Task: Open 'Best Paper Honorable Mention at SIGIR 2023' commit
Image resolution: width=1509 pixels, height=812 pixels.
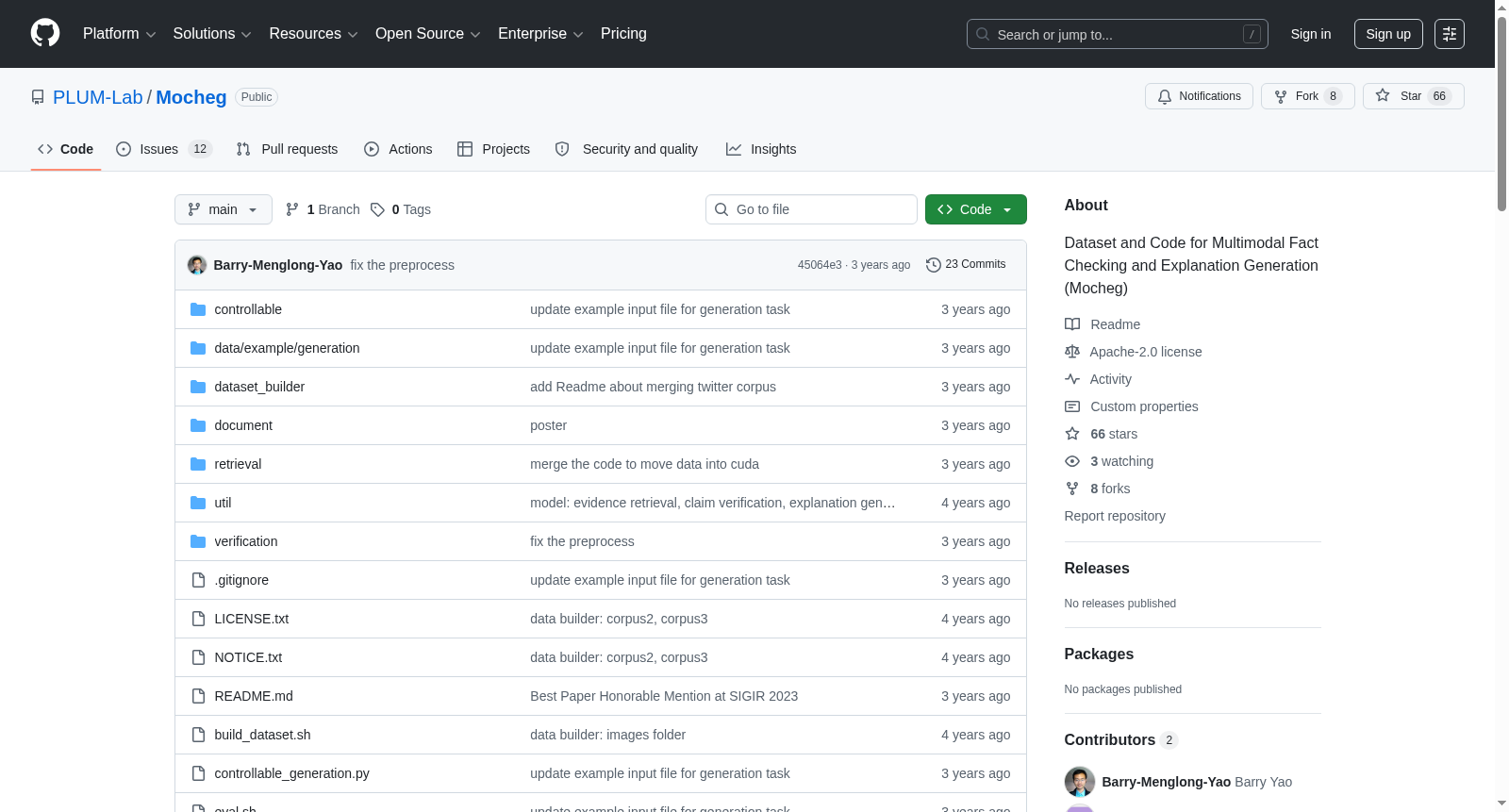Action: pyautogui.click(x=664, y=696)
